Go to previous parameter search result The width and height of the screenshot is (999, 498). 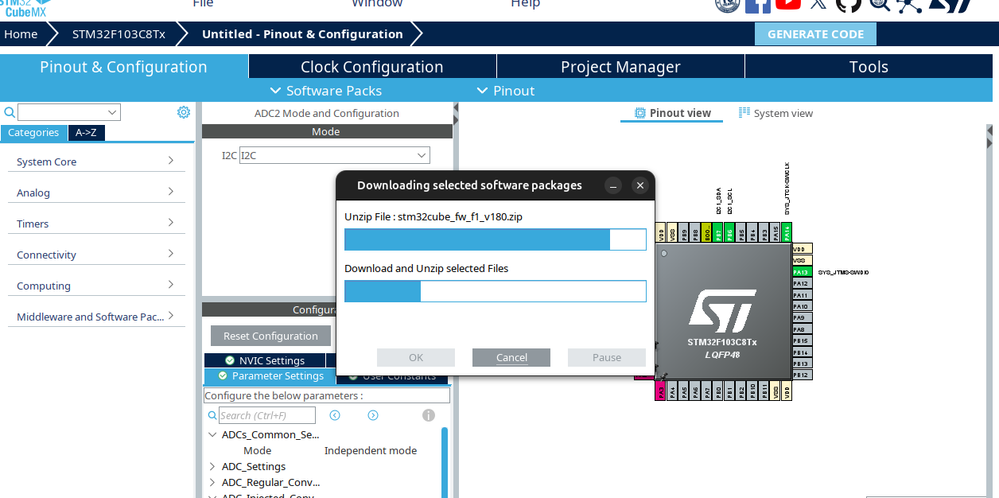pos(334,415)
